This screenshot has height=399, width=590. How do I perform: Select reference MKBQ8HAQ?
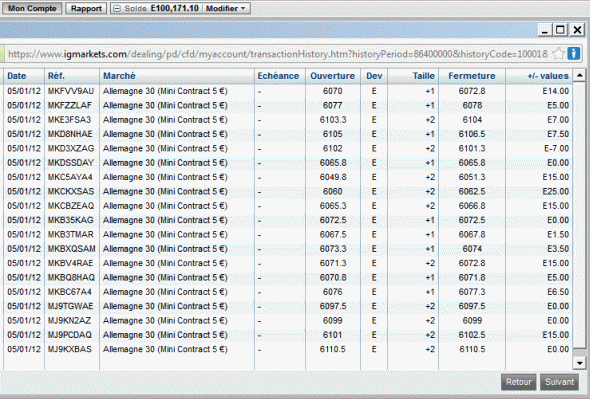pyautogui.click(x=71, y=277)
